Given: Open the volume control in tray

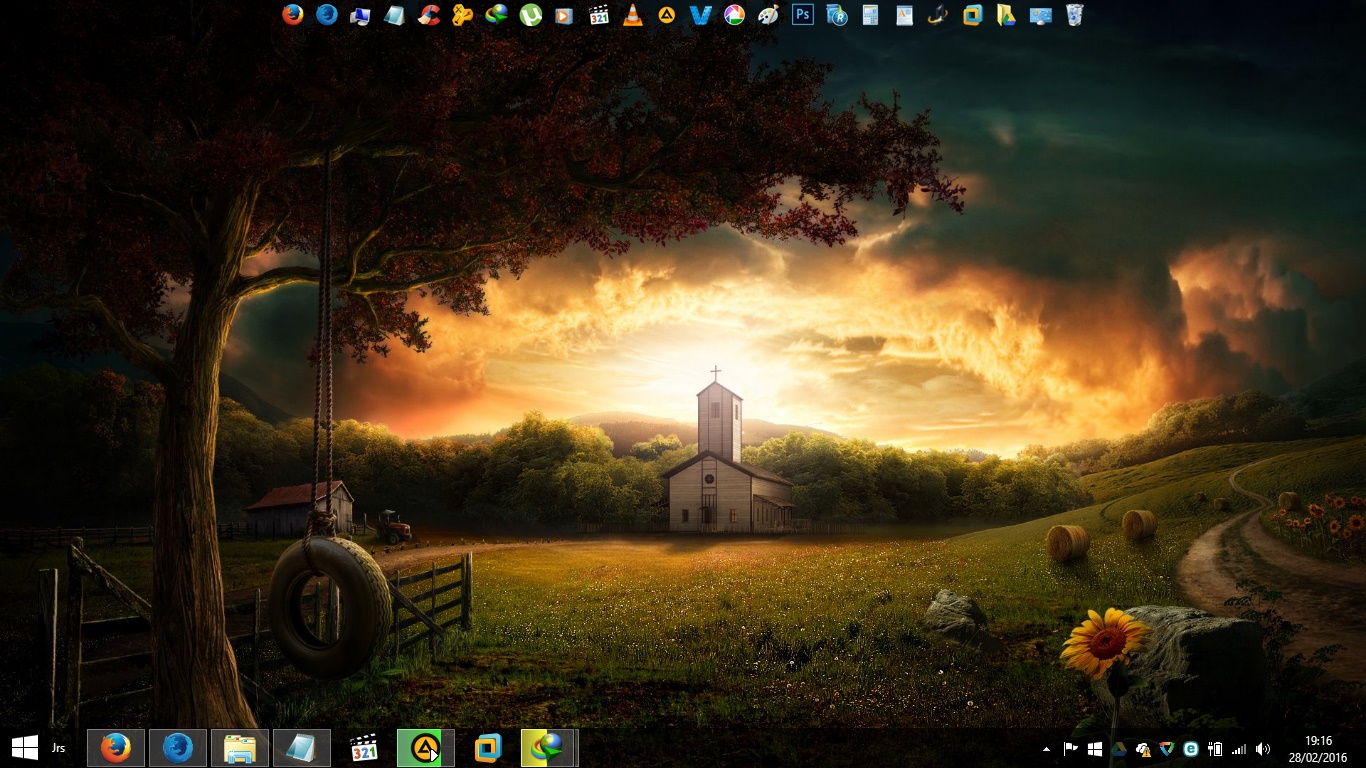Looking at the screenshot, I should click(1263, 749).
